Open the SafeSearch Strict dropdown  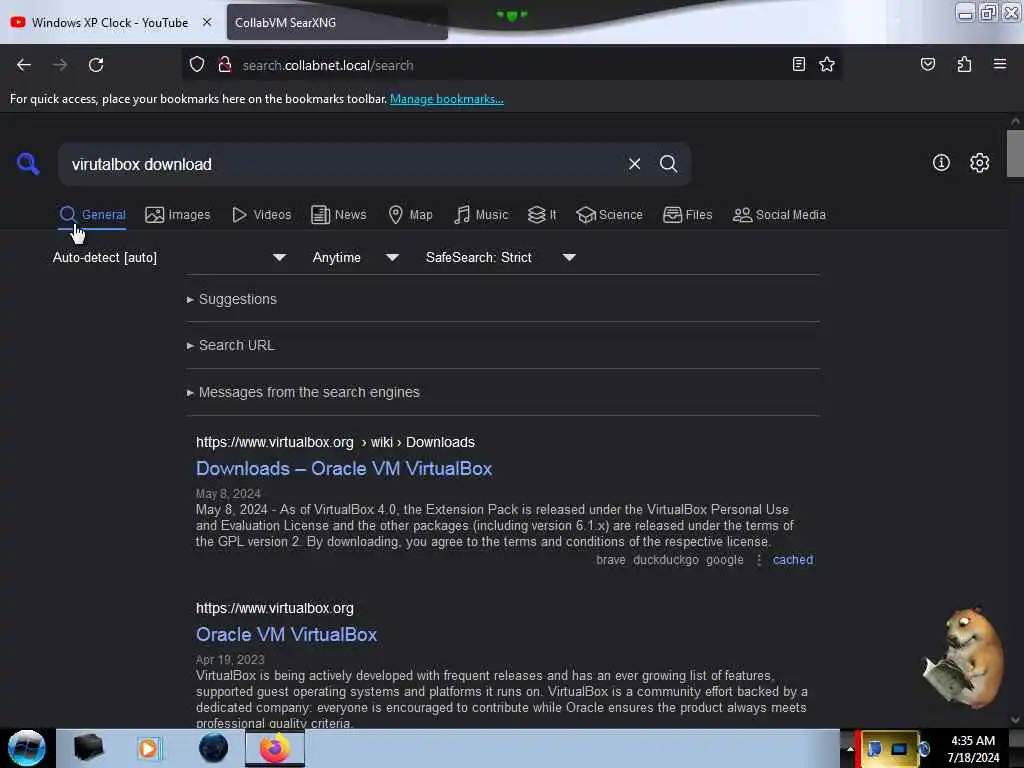pos(500,257)
